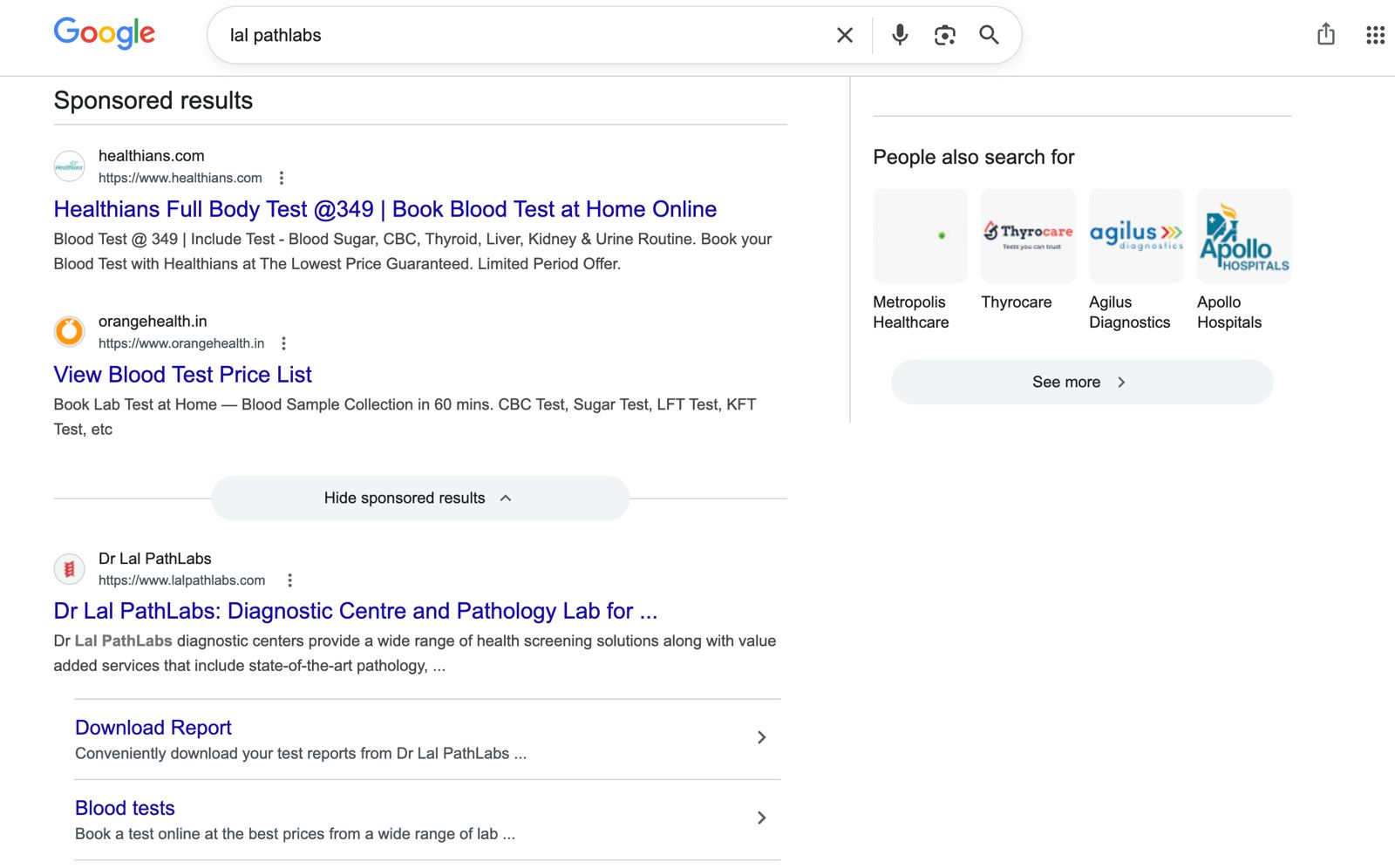
Task: Open the three-dot menu next to healthians.com URL
Action: click(x=281, y=178)
